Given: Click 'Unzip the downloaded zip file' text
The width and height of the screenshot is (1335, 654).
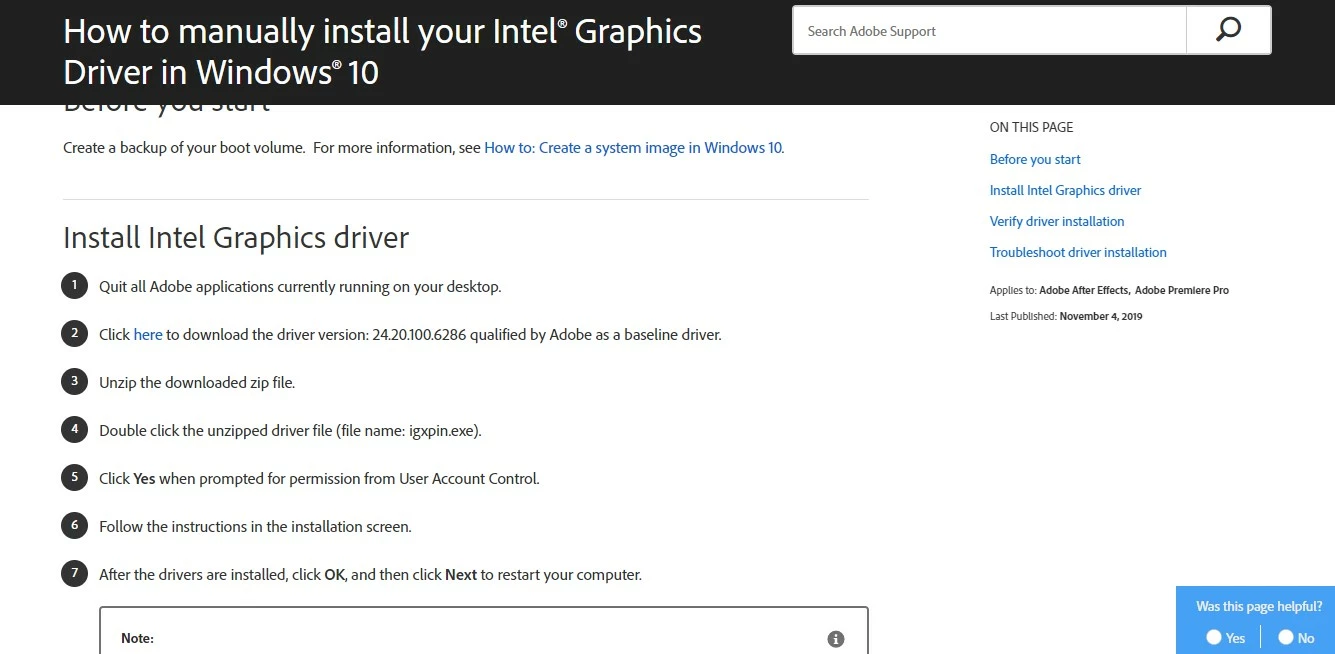Looking at the screenshot, I should [x=197, y=382].
